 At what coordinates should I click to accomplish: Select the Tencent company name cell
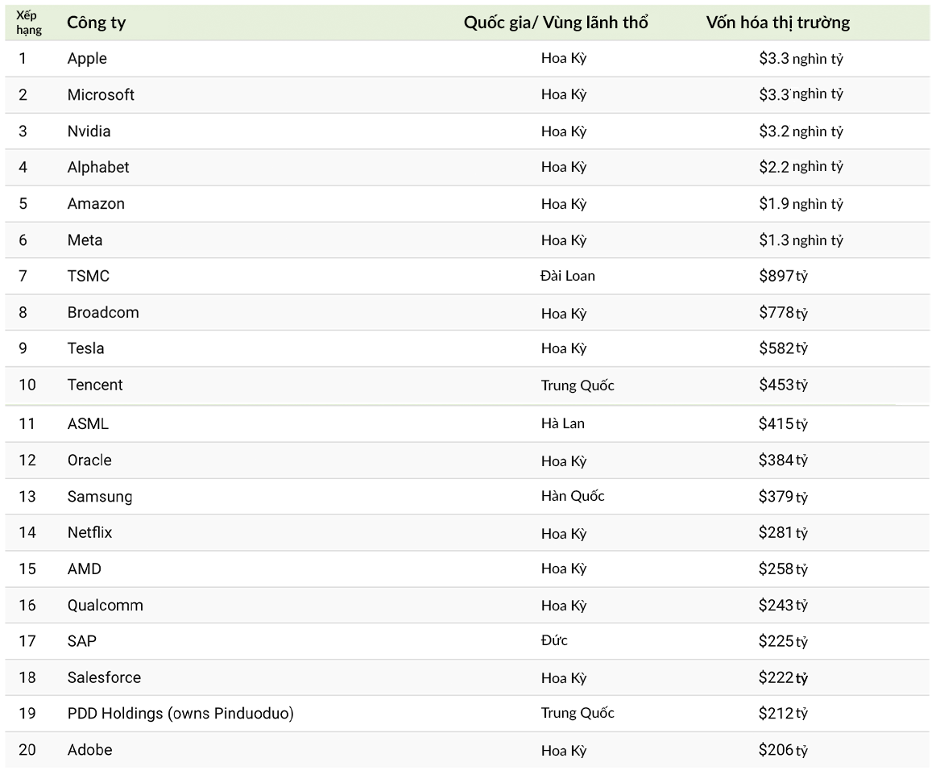pos(95,385)
